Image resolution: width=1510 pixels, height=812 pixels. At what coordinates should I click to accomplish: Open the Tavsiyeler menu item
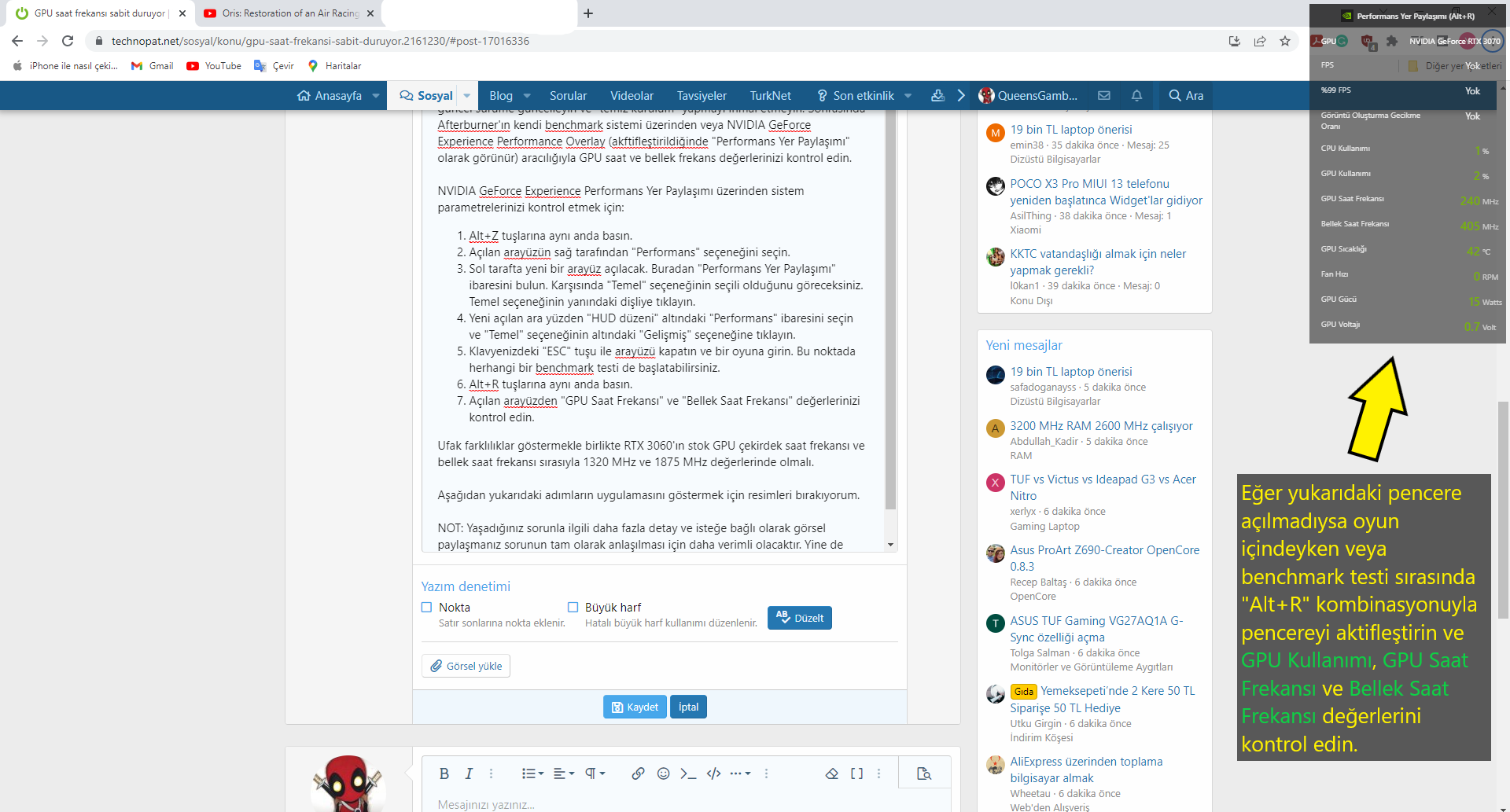702,96
